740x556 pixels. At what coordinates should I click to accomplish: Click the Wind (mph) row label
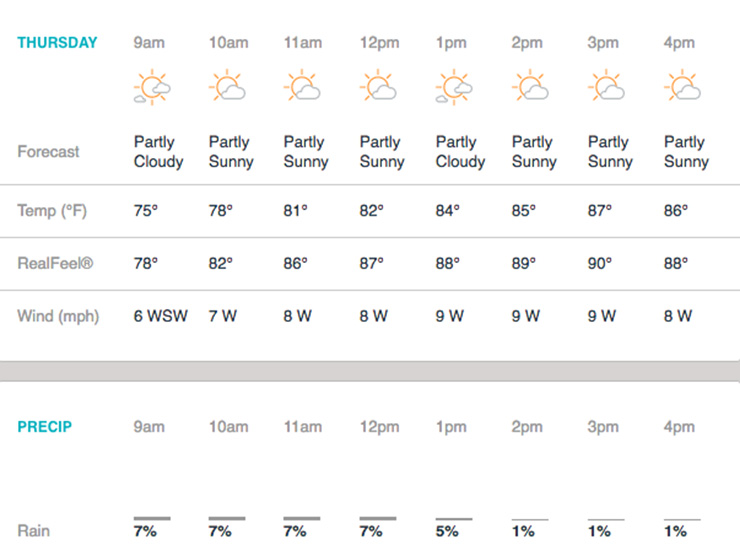[58, 316]
